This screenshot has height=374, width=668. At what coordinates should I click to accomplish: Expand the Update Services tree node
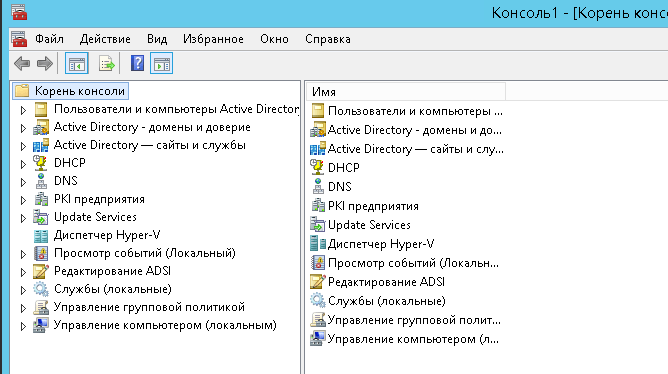(x=23, y=218)
